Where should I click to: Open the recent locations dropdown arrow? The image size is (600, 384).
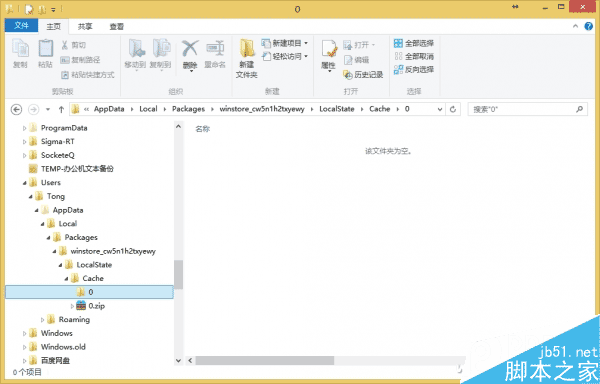tap(48, 109)
